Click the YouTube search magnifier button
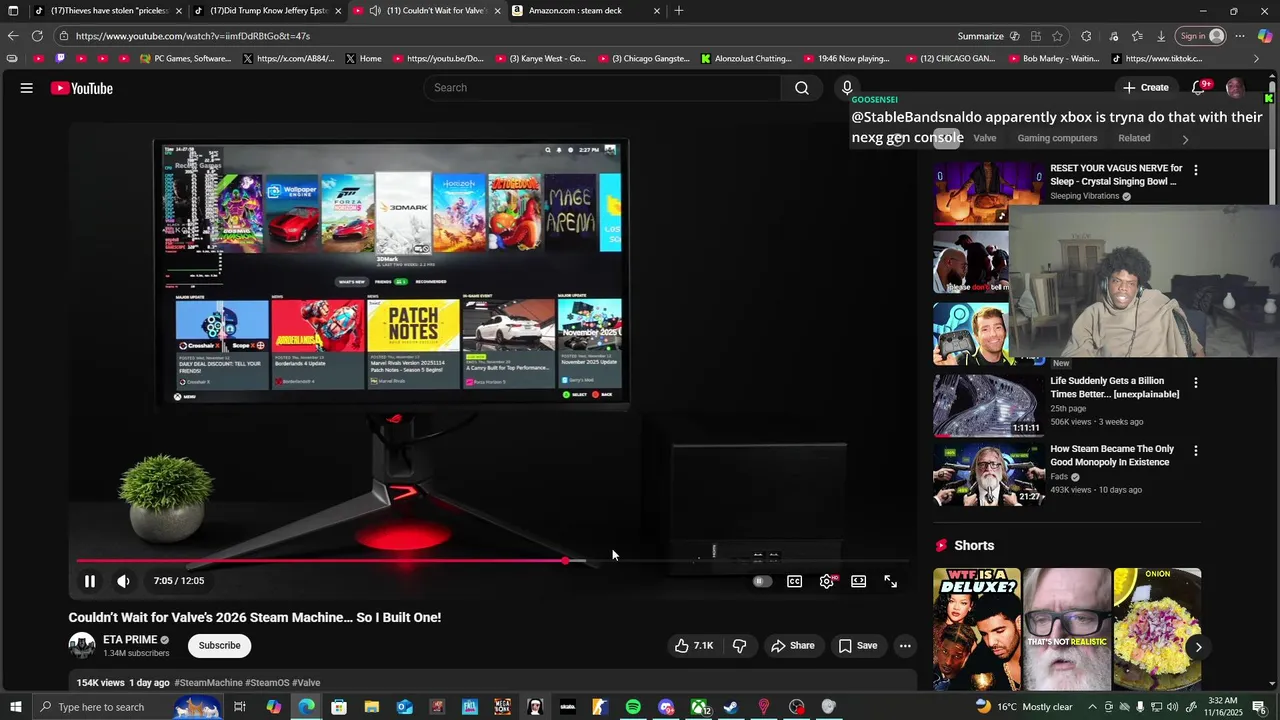Viewport: 1280px width, 720px height. click(x=802, y=88)
